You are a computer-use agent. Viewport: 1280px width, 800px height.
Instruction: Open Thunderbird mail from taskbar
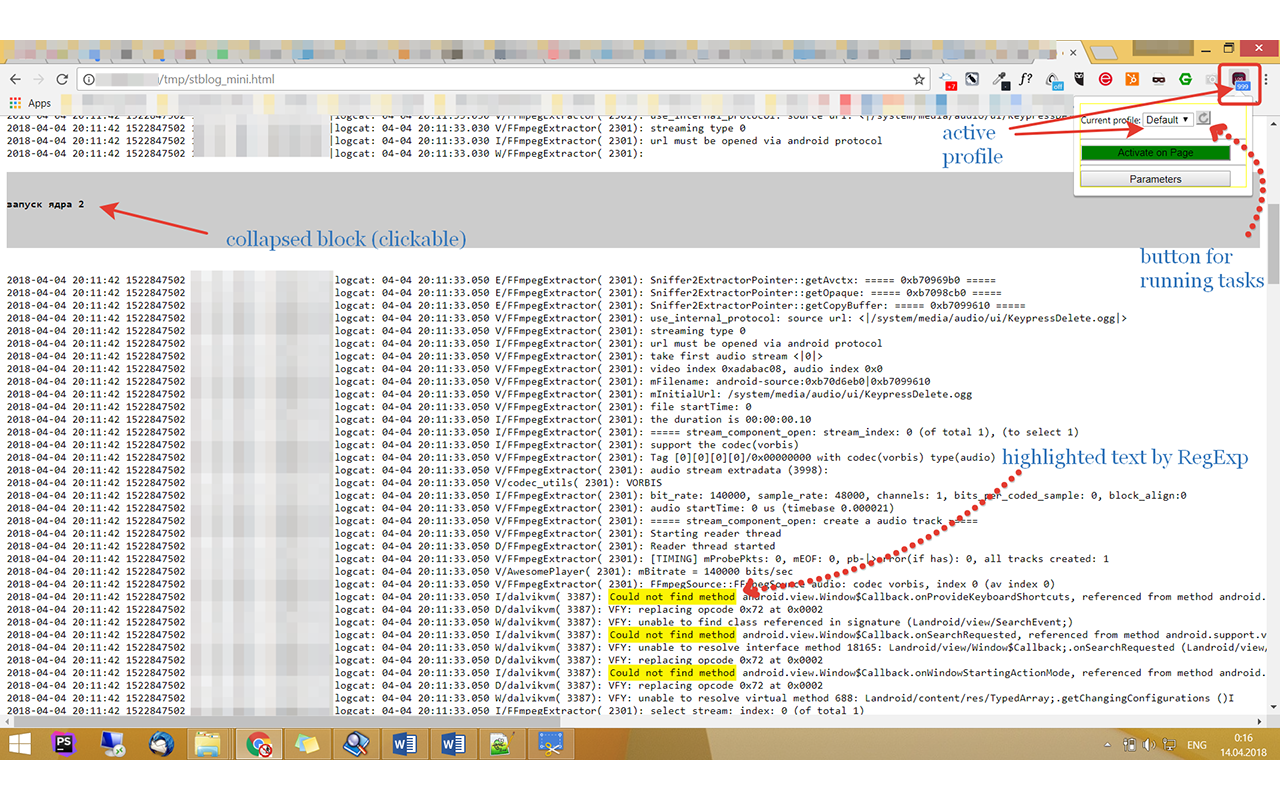coord(161,744)
